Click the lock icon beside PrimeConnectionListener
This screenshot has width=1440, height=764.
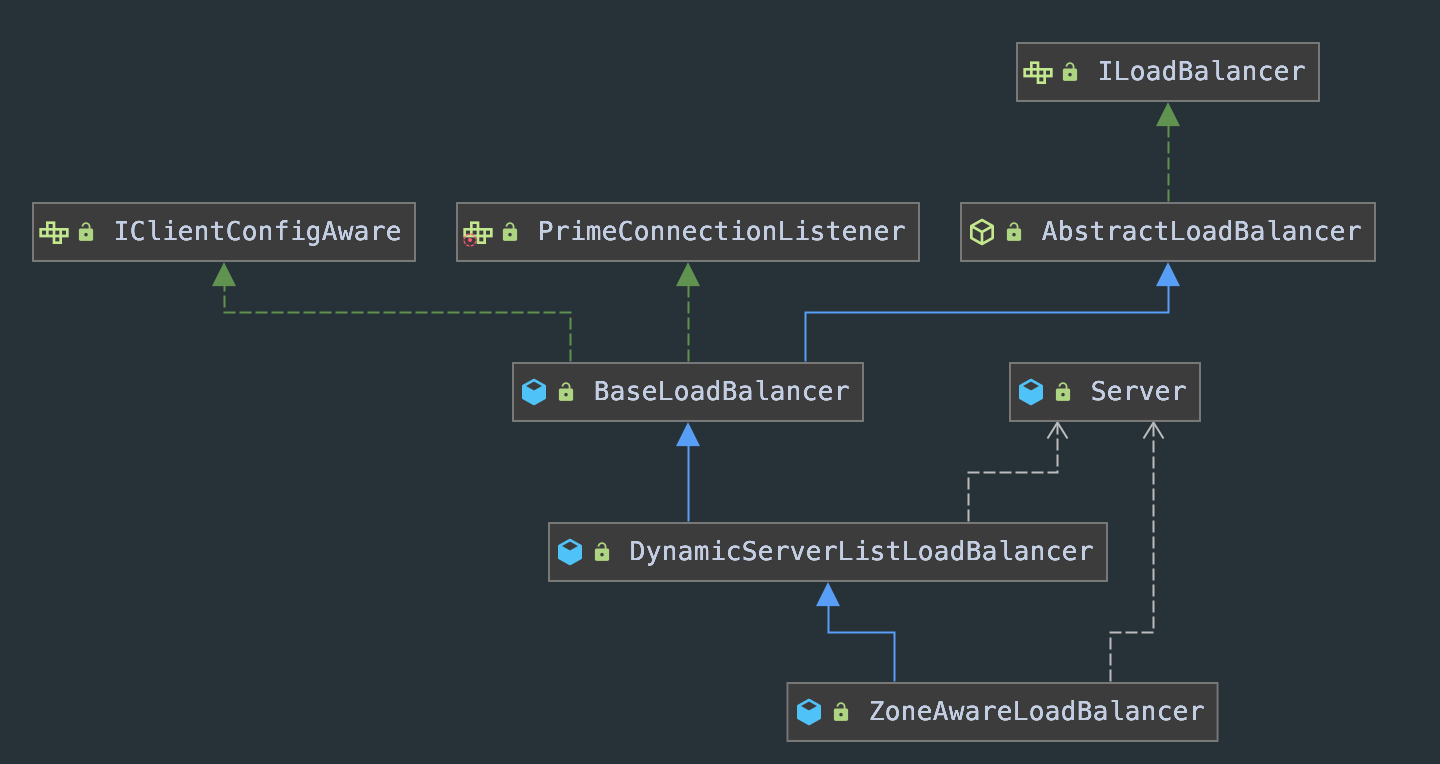(510, 232)
